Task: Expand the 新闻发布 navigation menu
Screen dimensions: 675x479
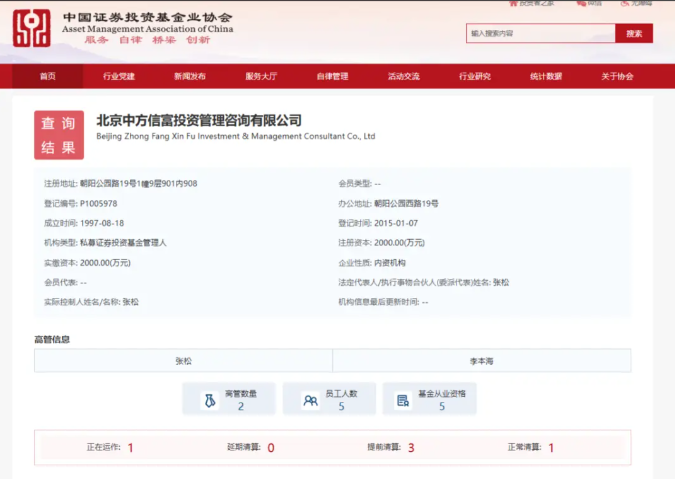Action: [190, 76]
